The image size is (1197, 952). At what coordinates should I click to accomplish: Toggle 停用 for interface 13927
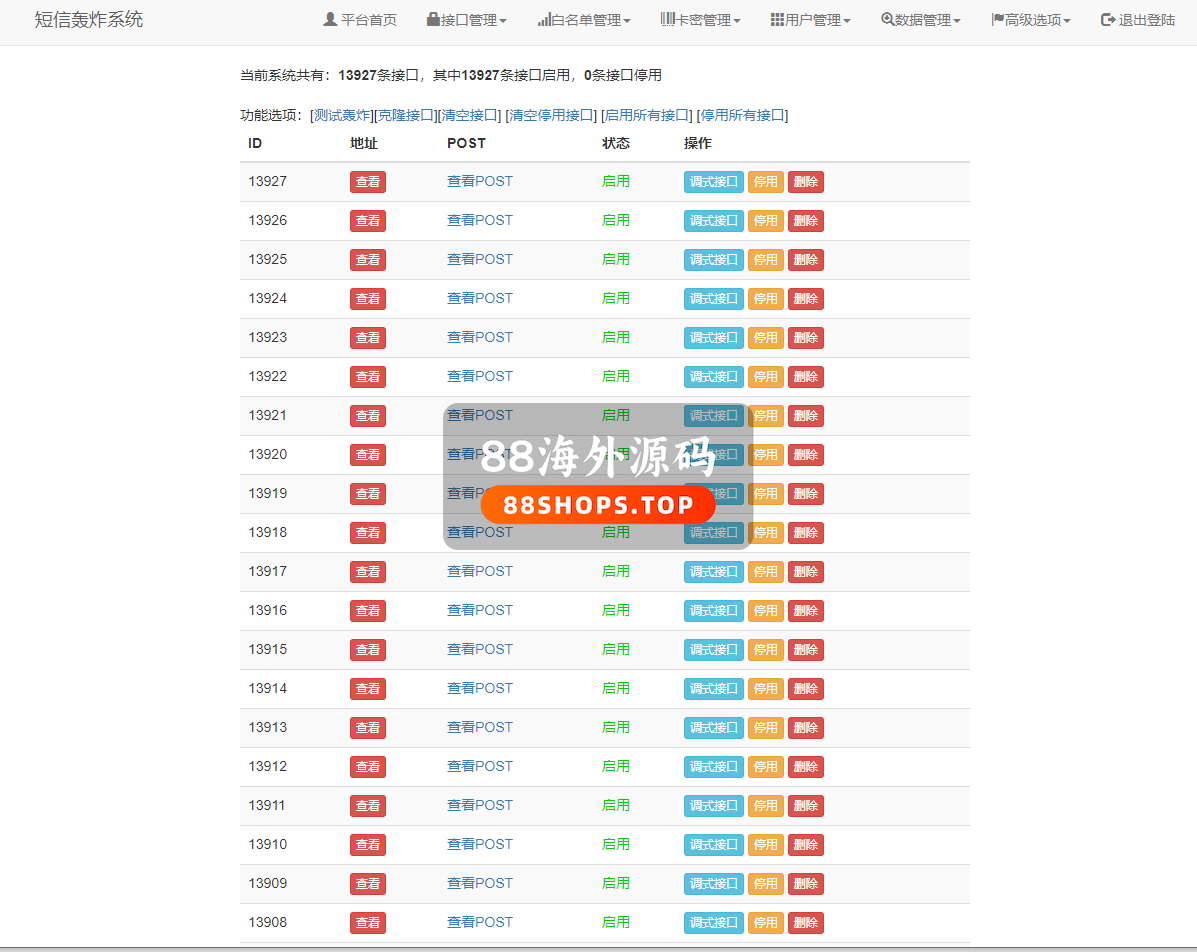765,182
